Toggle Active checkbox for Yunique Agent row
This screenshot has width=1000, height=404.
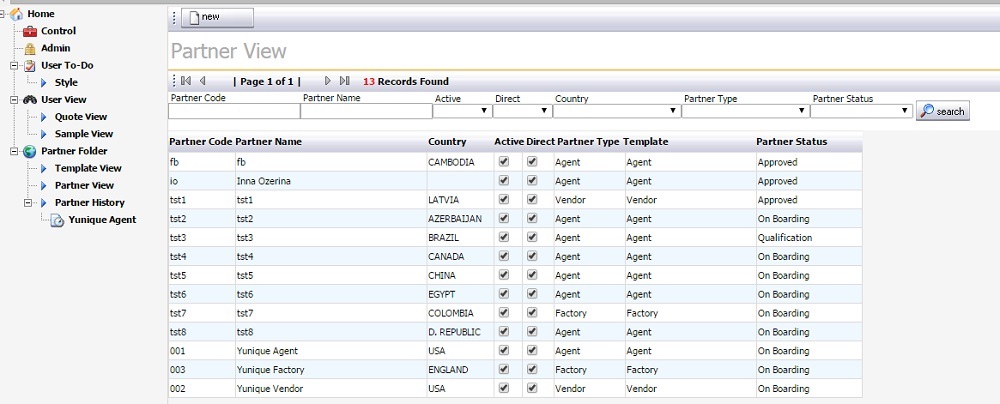pyautogui.click(x=504, y=350)
